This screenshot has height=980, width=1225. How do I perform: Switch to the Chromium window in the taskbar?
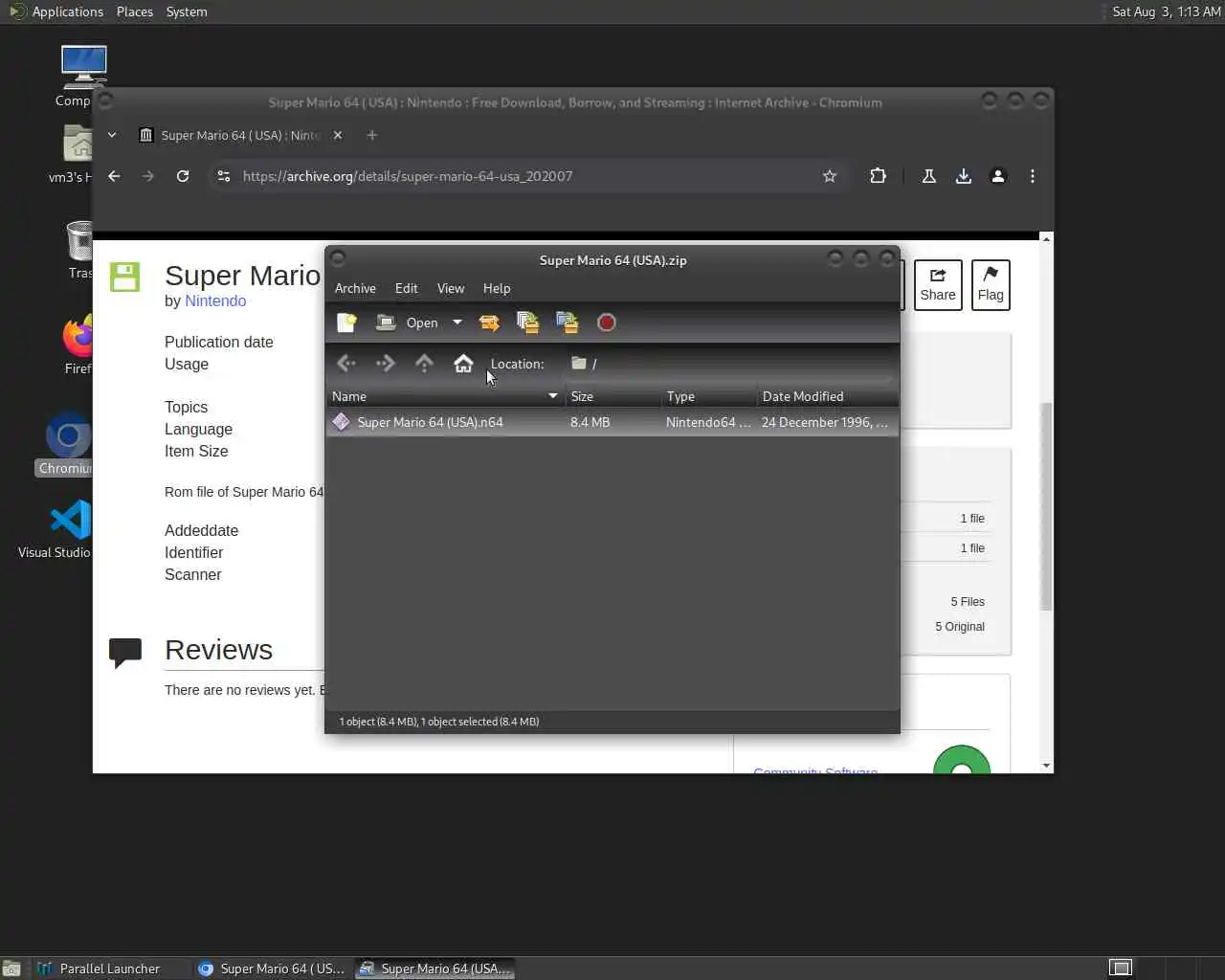click(272, 969)
